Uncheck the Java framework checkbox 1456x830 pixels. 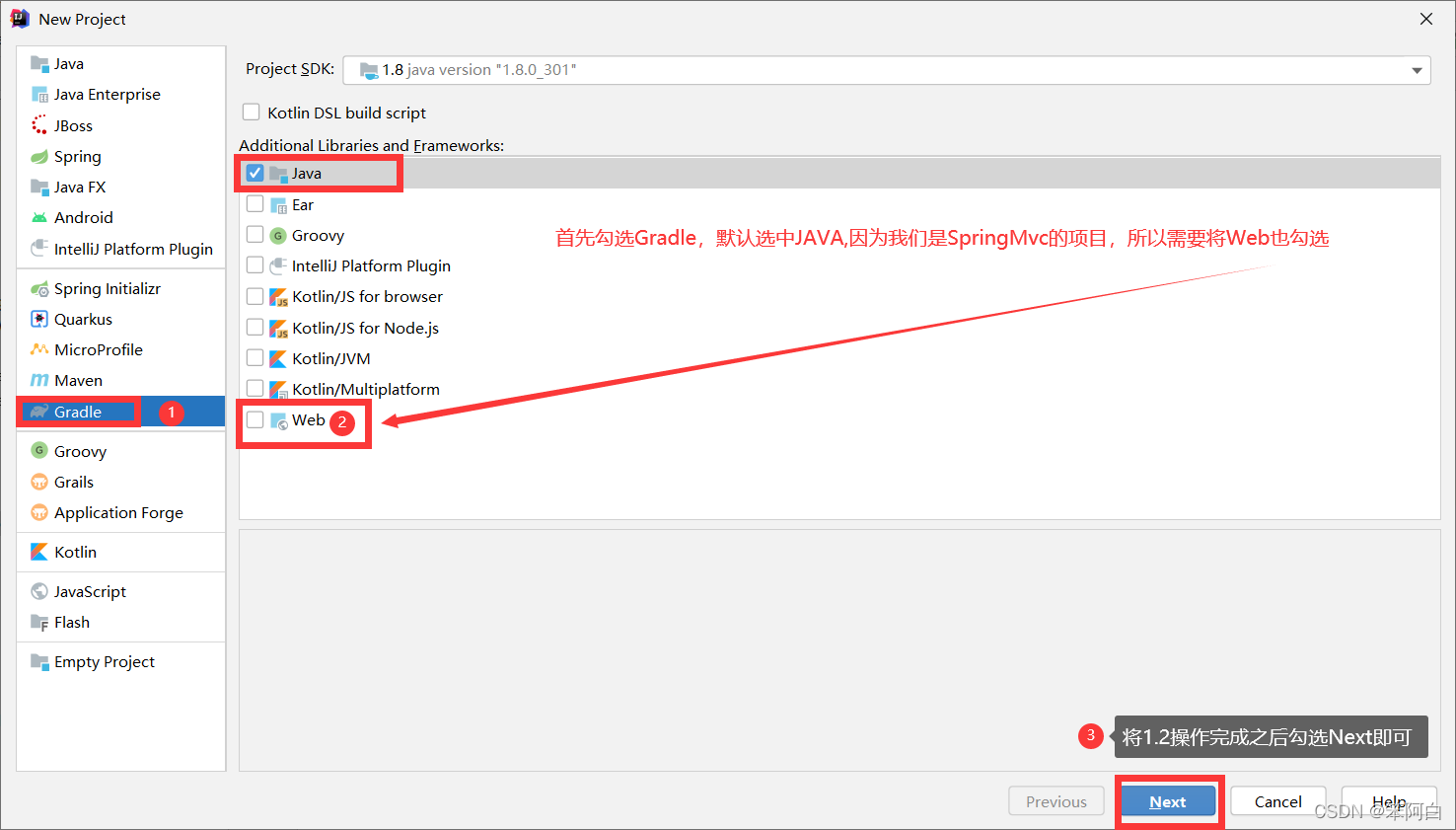(x=255, y=173)
